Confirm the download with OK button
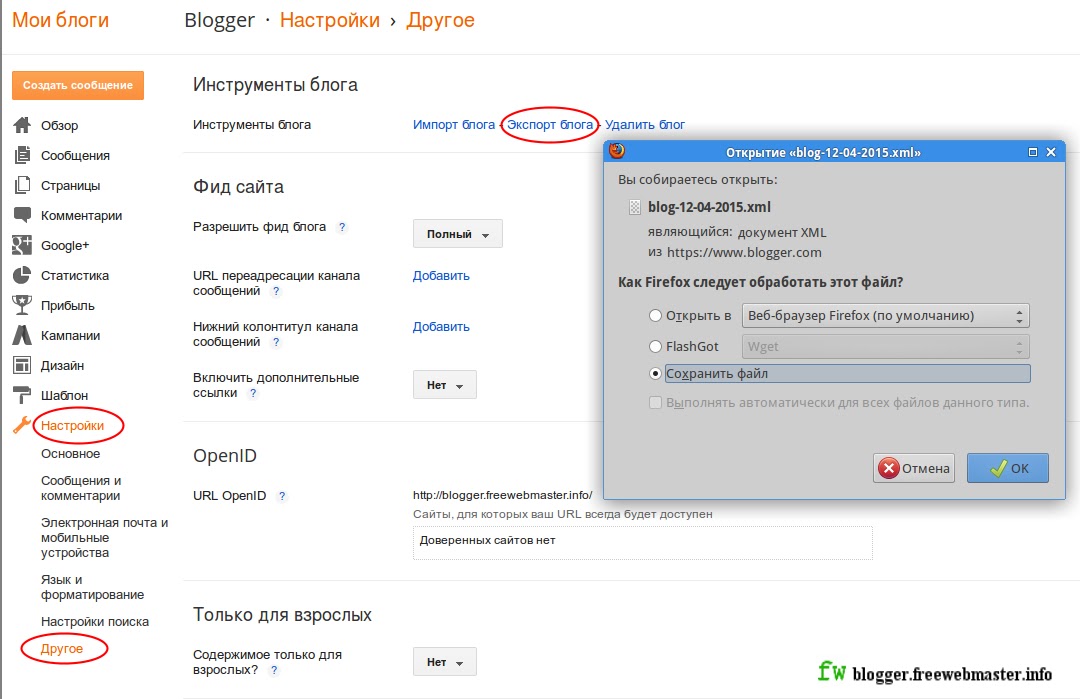Viewport: 1080px width, 699px height. [1008, 468]
